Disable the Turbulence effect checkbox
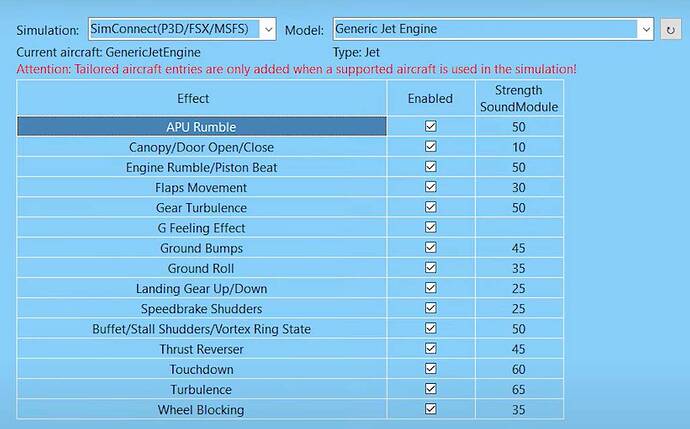The height and width of the screenshot is (429, 690). click(430, 389)
